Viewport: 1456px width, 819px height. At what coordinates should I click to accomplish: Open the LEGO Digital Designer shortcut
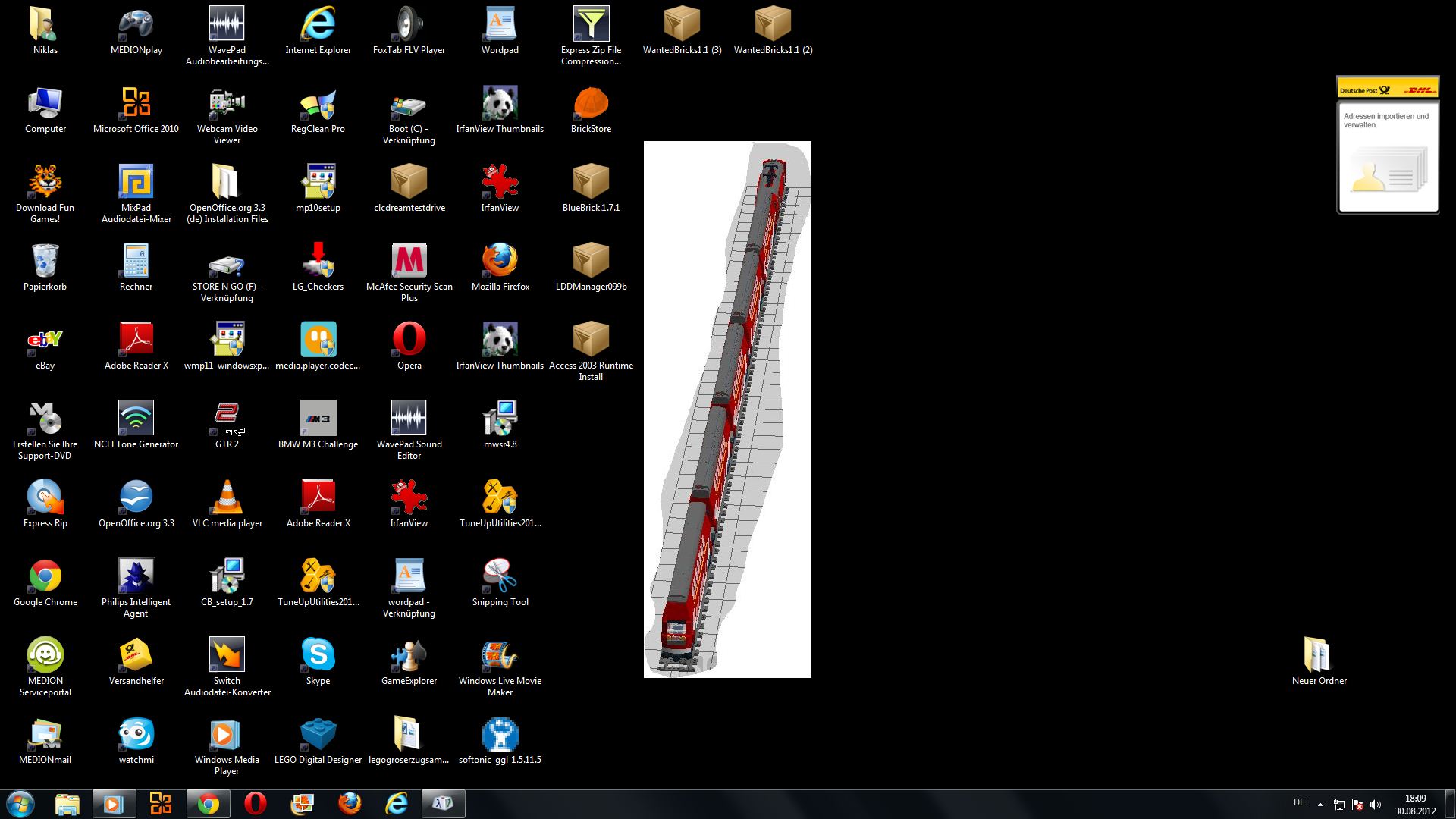pyautogui.click(x=318, y=741)
